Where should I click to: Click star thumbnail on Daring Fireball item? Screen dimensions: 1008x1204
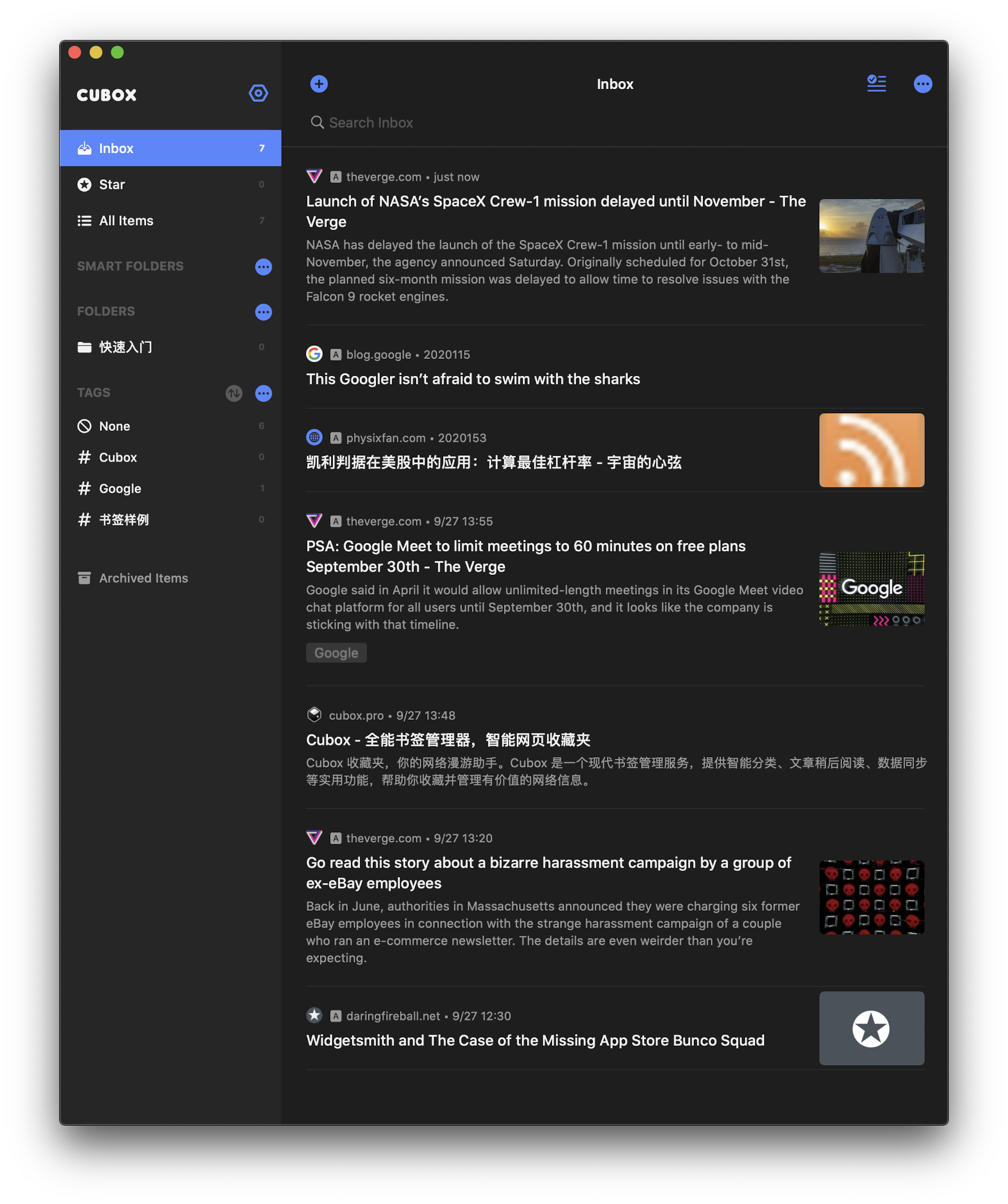pos(871,1028)
